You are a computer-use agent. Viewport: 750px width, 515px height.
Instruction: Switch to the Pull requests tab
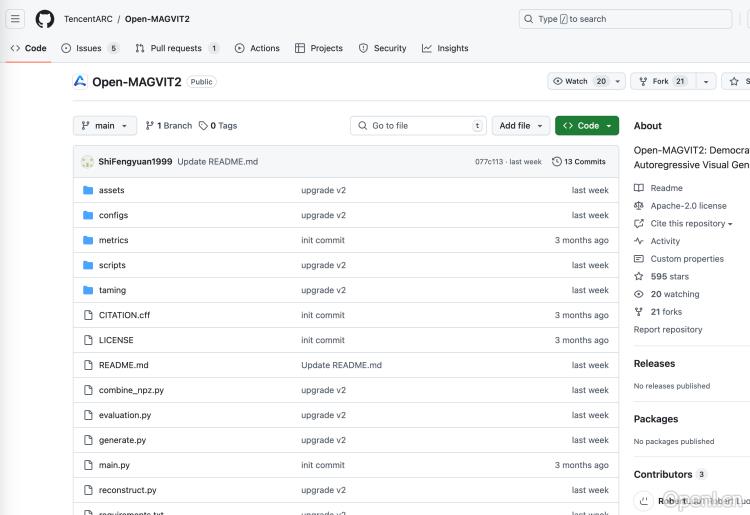(176, 48)
